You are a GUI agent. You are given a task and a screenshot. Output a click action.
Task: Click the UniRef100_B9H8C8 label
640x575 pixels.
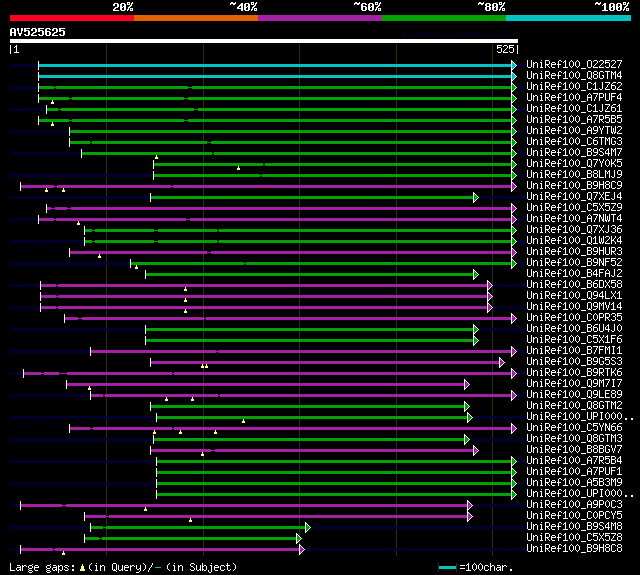coord(574,549)
